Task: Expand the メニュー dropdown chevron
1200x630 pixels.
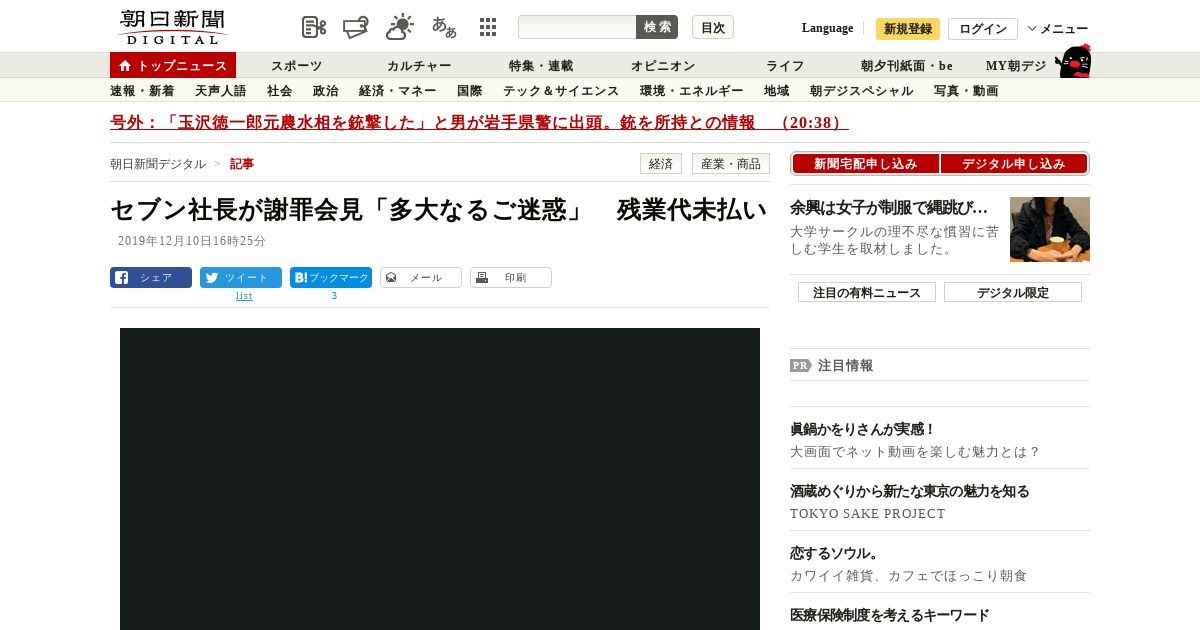Action: point(1032,28)
